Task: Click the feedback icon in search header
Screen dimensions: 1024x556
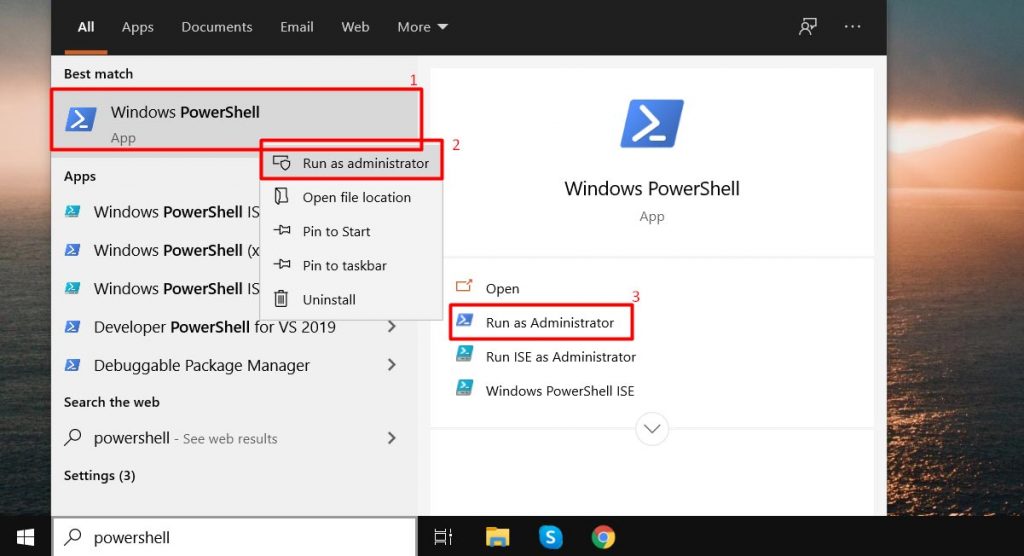Action: pos(807,27)
